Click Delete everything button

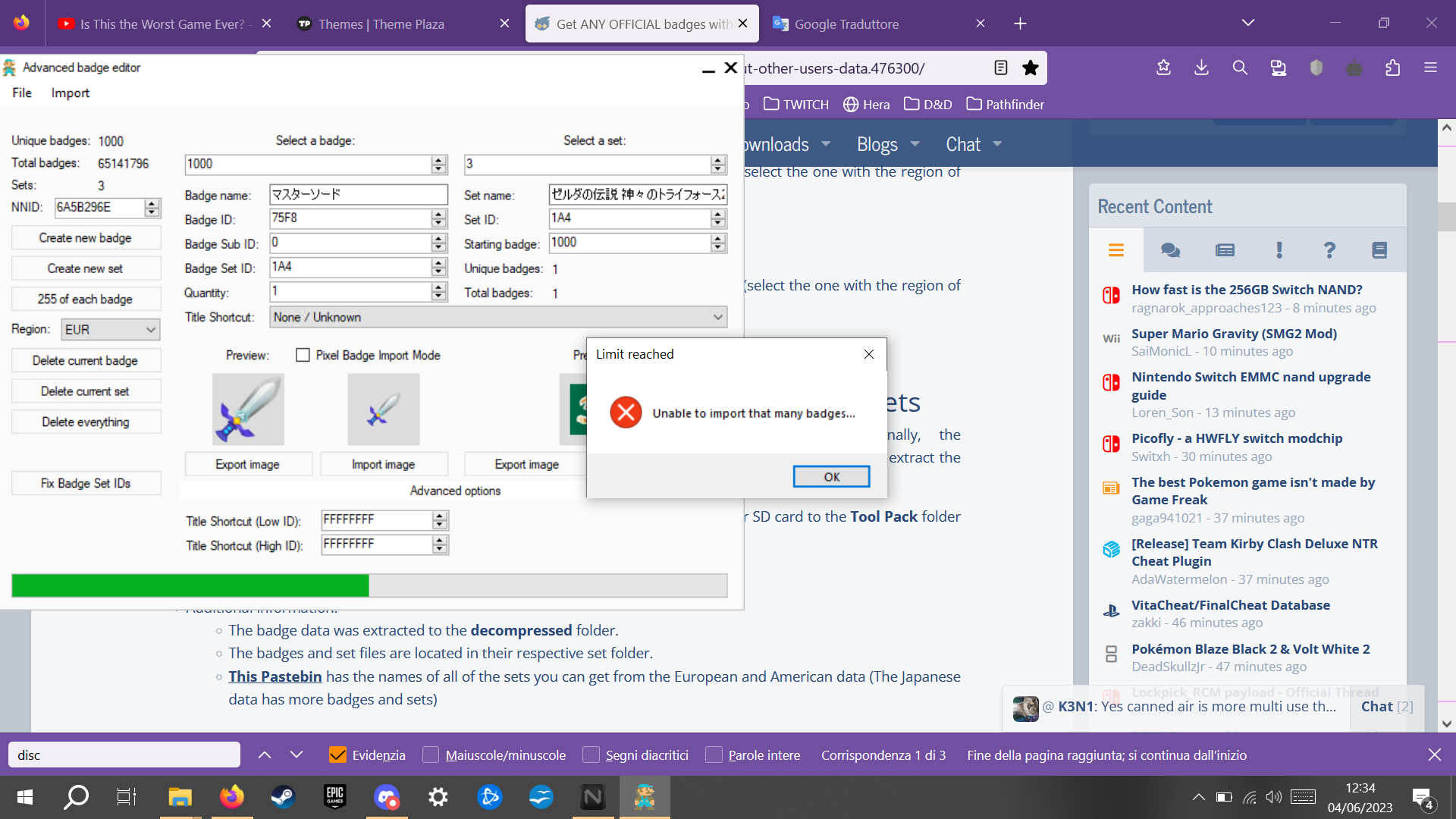(x=86, y=422)
